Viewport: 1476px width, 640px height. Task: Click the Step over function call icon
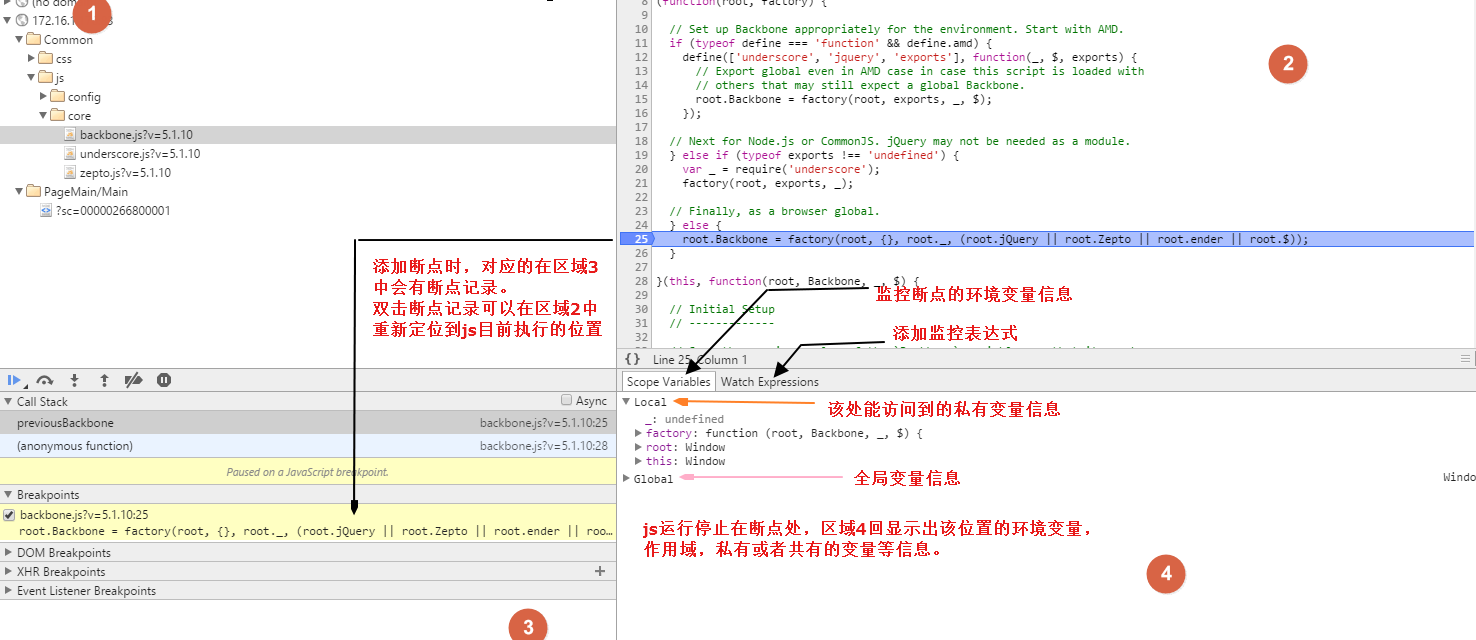(x=44, y=380)
